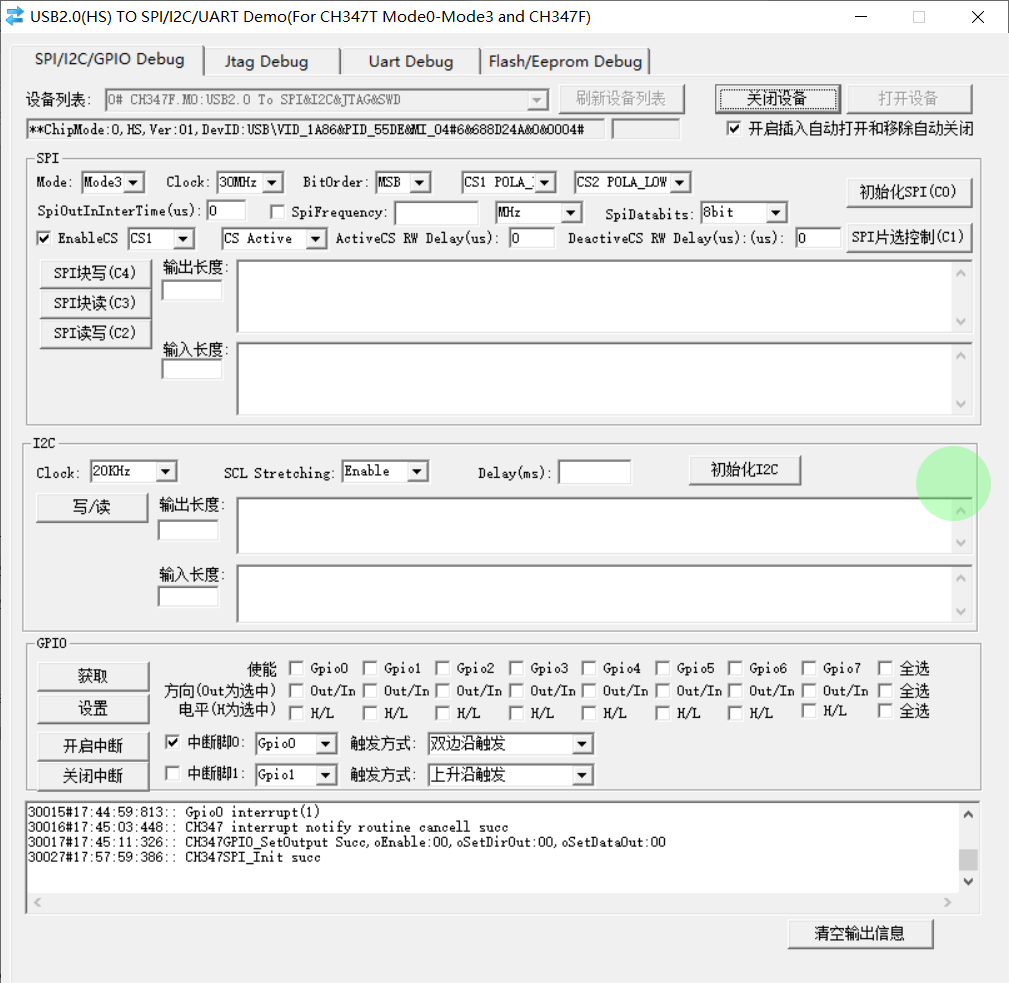Image resolution: width=1009 pixels, height=983 pixels.
Task: Click the SpiFrequency value field
Action: [436, 212]
